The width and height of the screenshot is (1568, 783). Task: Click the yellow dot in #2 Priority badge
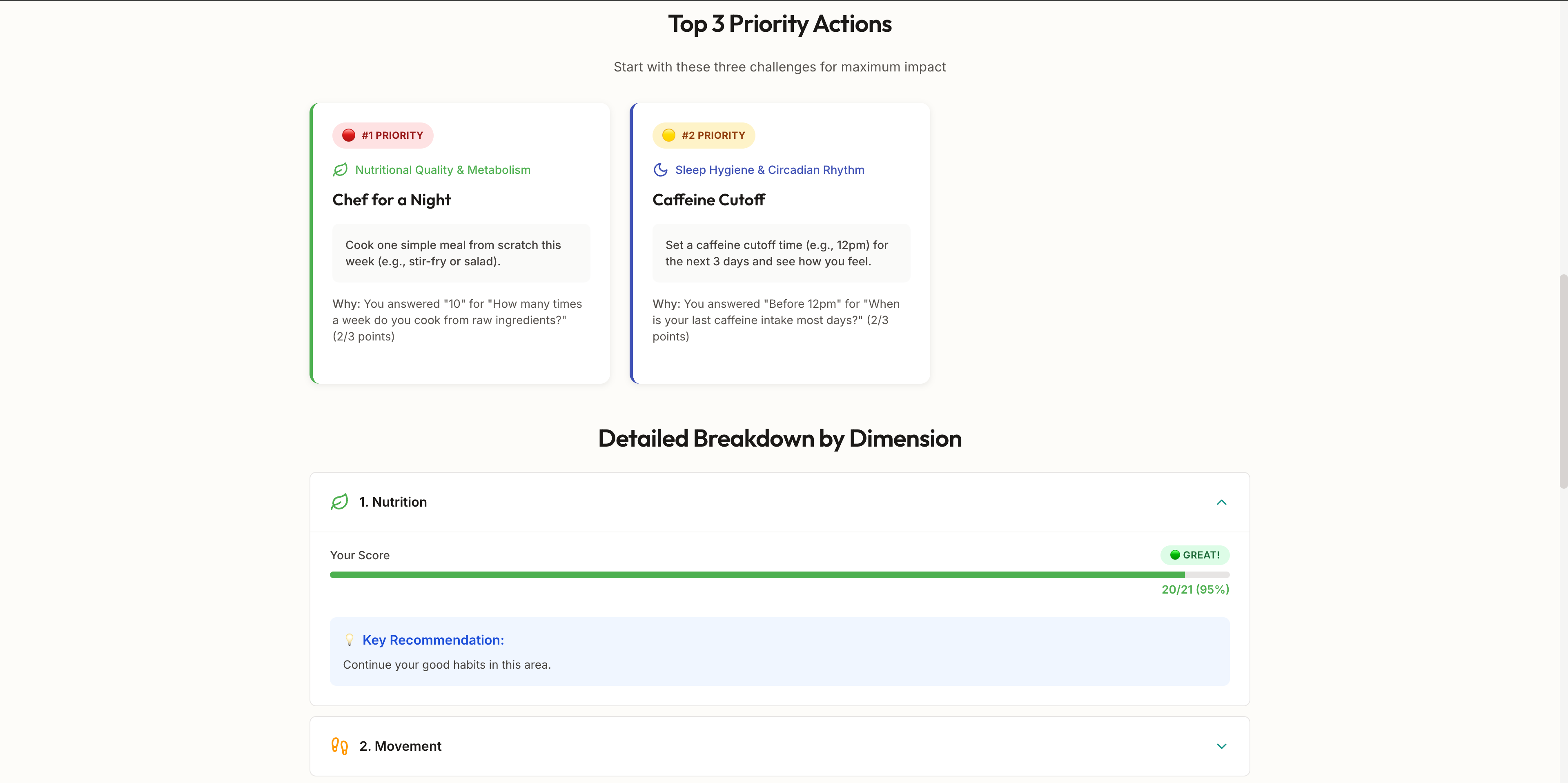pyautogui.click(x=668, y=135)
